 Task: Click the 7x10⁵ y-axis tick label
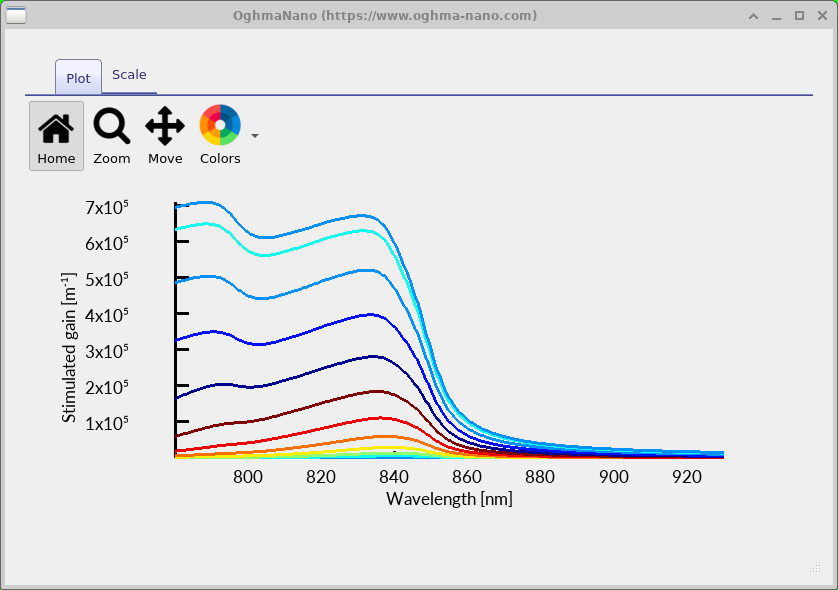(107, 207)
